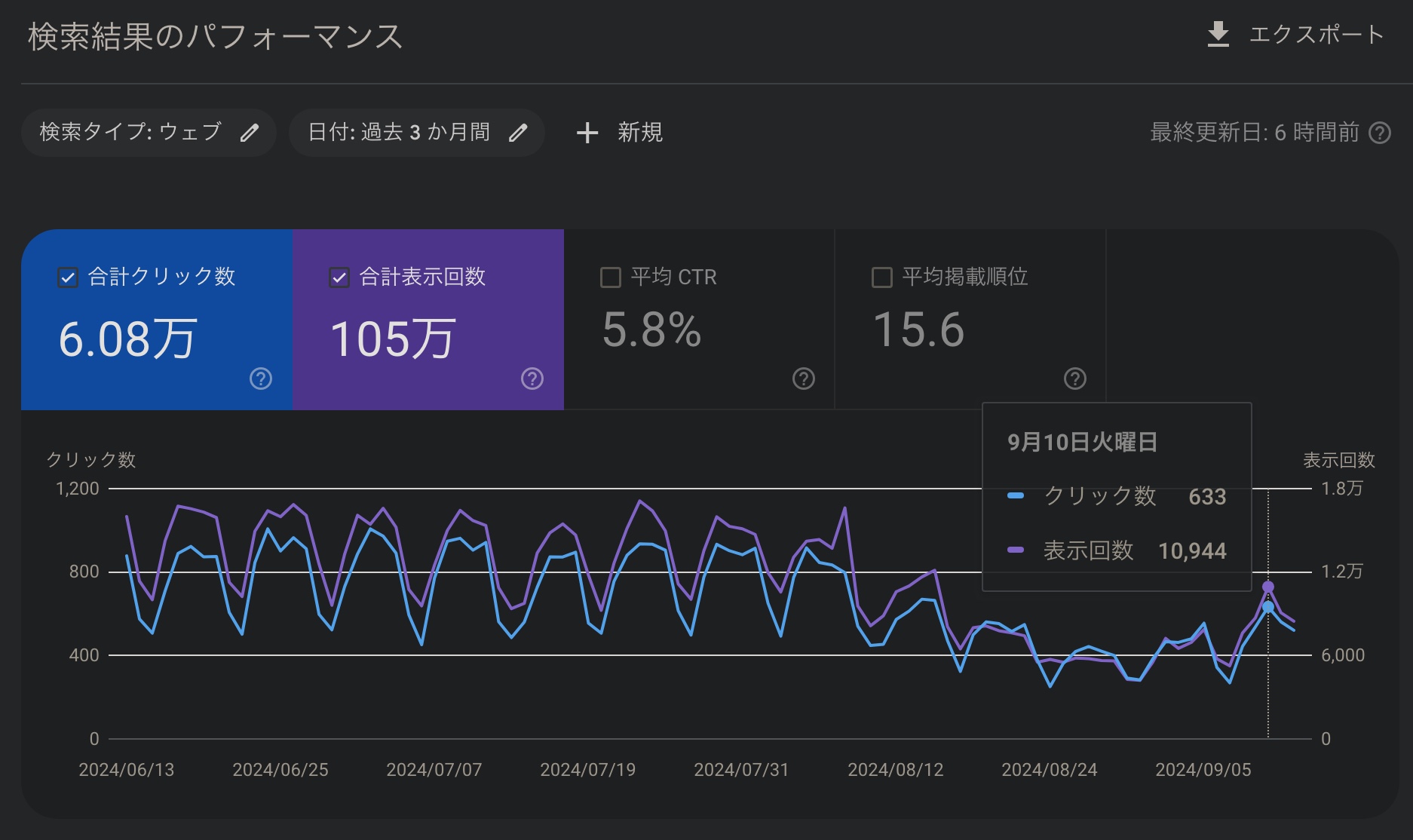Click pencil icon on 日付 filter
The width and height of the screenshot is (1413, 840).
pyautogui.click(x=518, y=133)
